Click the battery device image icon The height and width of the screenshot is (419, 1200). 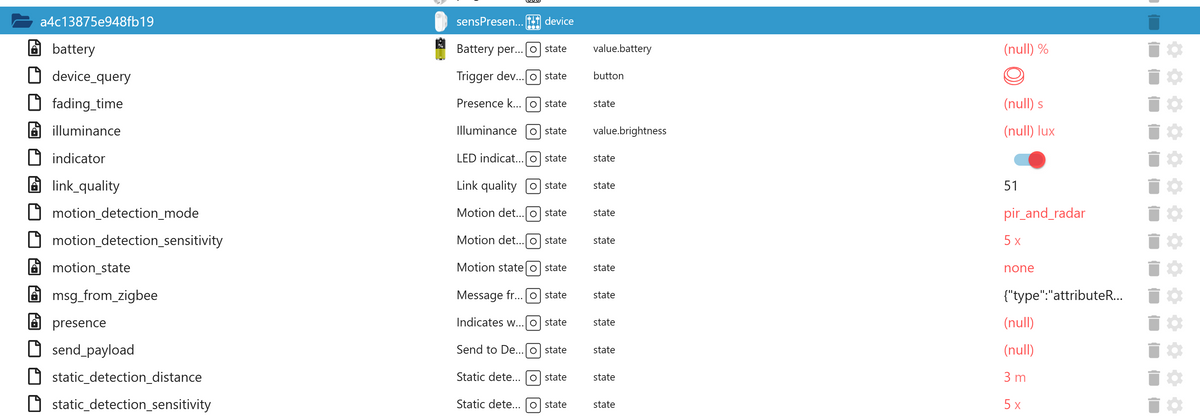click(x=441, y=49)
